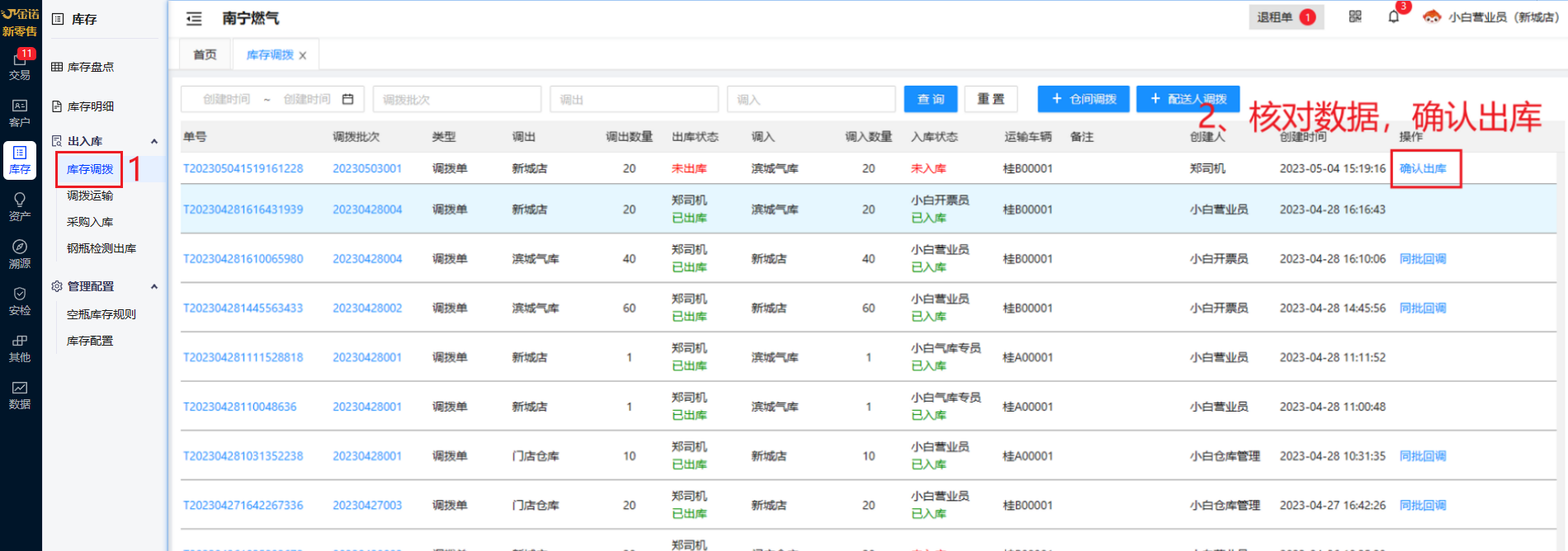This screenshot has height=551, width=1568.
Task: Click the 仓间调拨 button
Action: click(x=1084, y=99)
